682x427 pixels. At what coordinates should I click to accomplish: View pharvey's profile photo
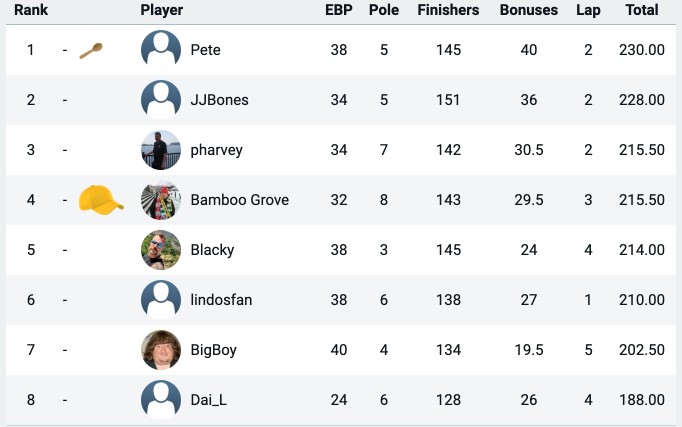coord(161,150)
